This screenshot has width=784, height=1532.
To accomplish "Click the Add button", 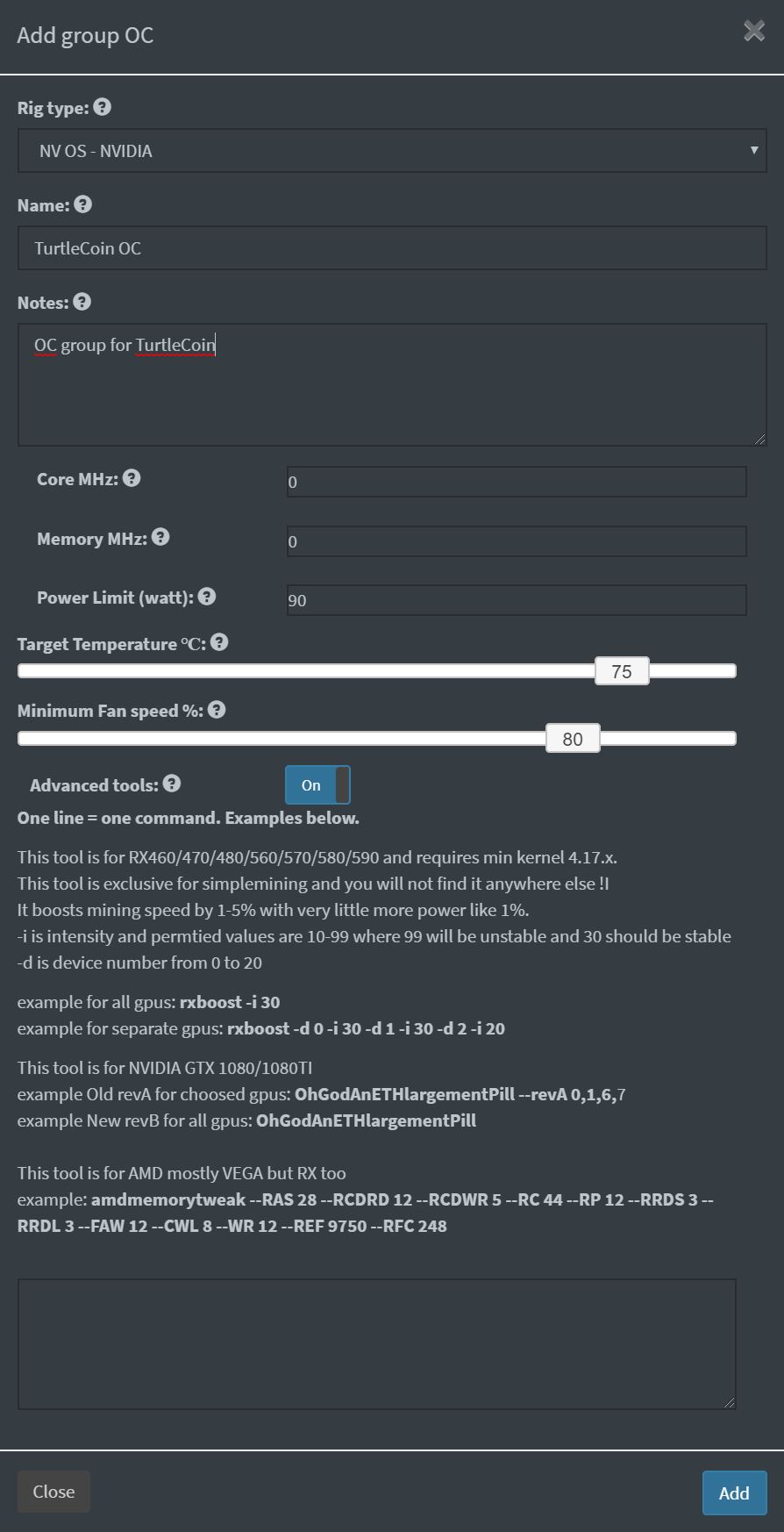I will (x=734, y=1493).
